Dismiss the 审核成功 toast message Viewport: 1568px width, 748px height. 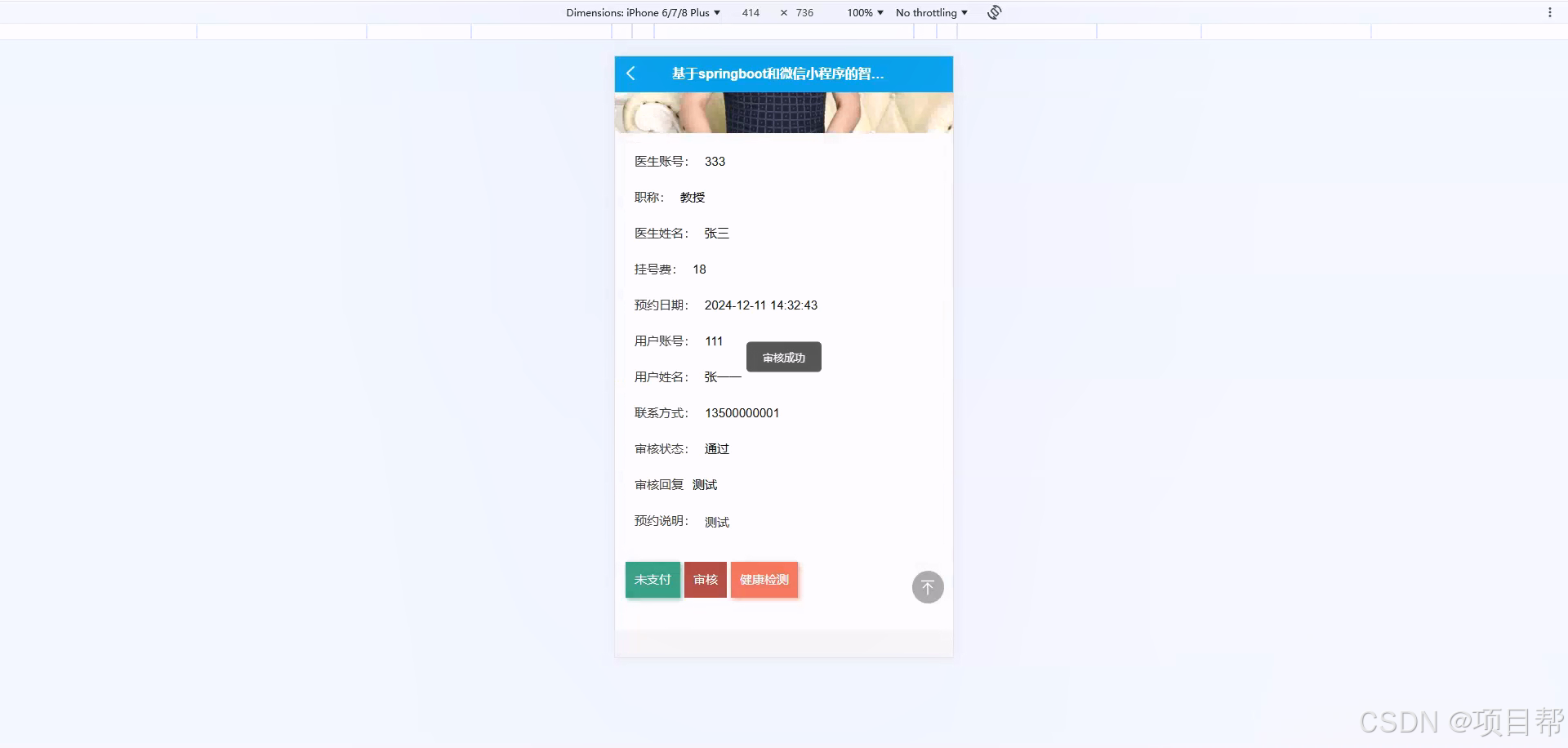783,357
